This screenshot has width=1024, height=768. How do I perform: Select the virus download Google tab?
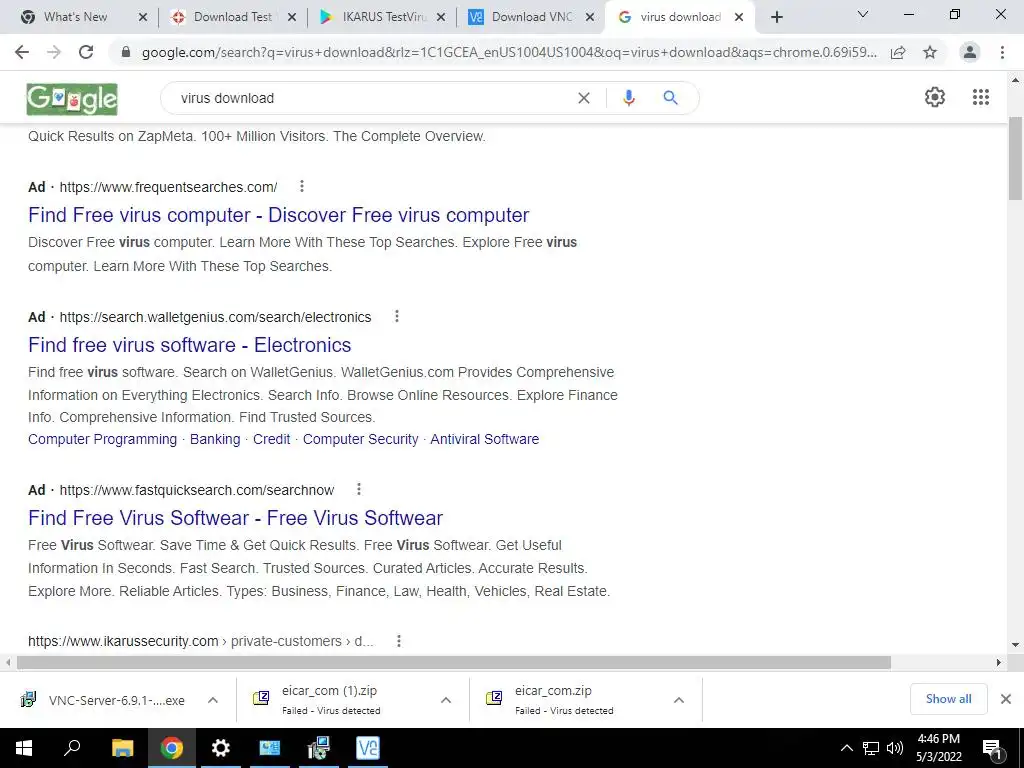pos(680,17)
